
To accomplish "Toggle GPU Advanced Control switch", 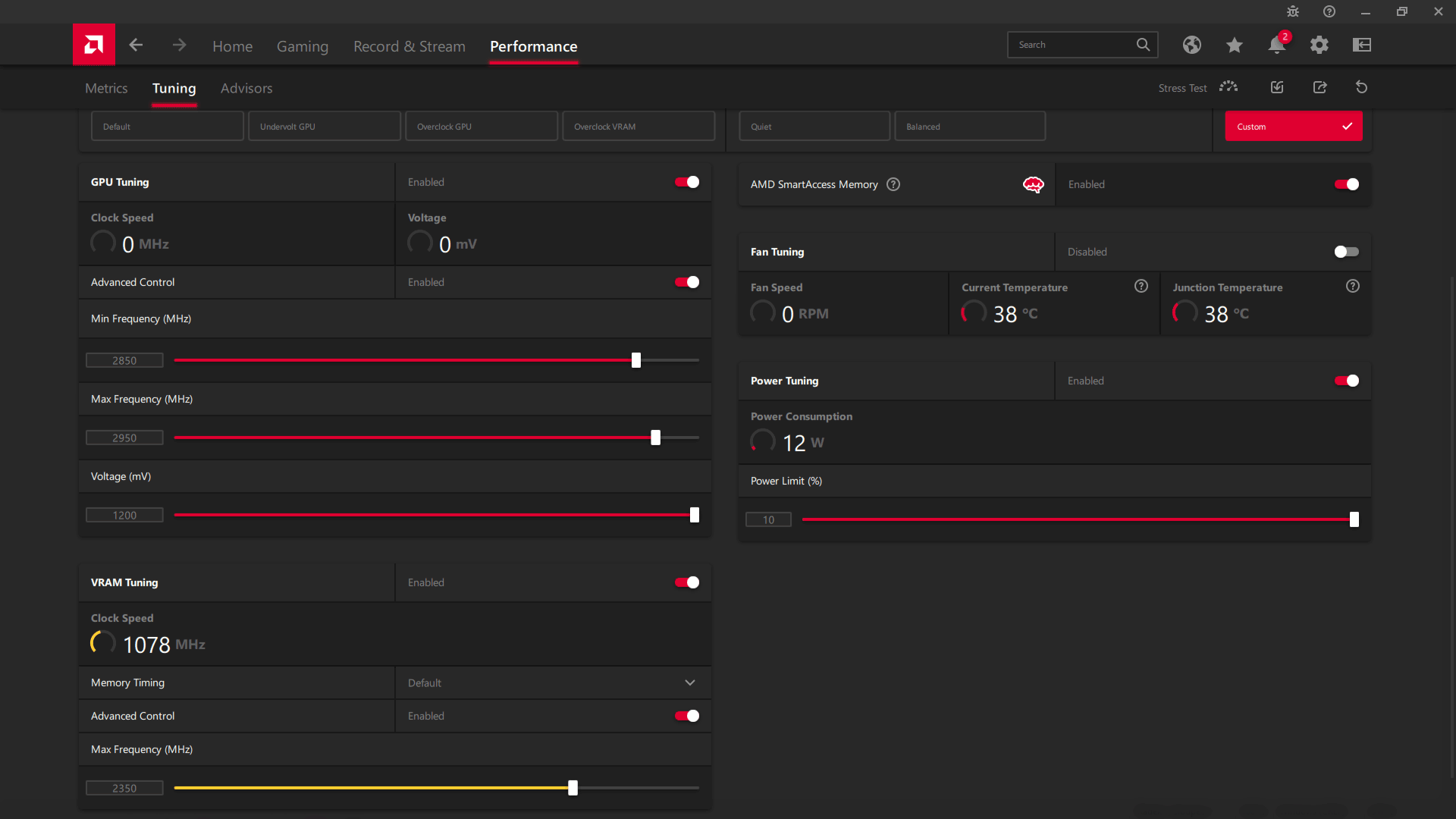I will click(687, 282).
